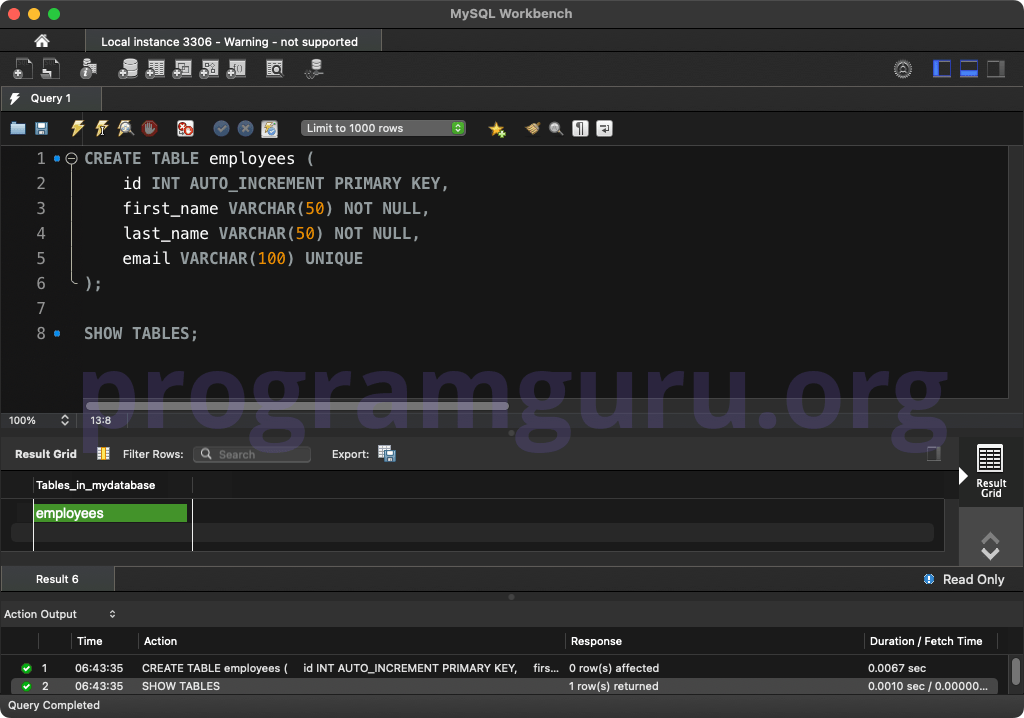Save the script to file
The height and width of the screenshot is (718, 1024).
coord(41,128)
